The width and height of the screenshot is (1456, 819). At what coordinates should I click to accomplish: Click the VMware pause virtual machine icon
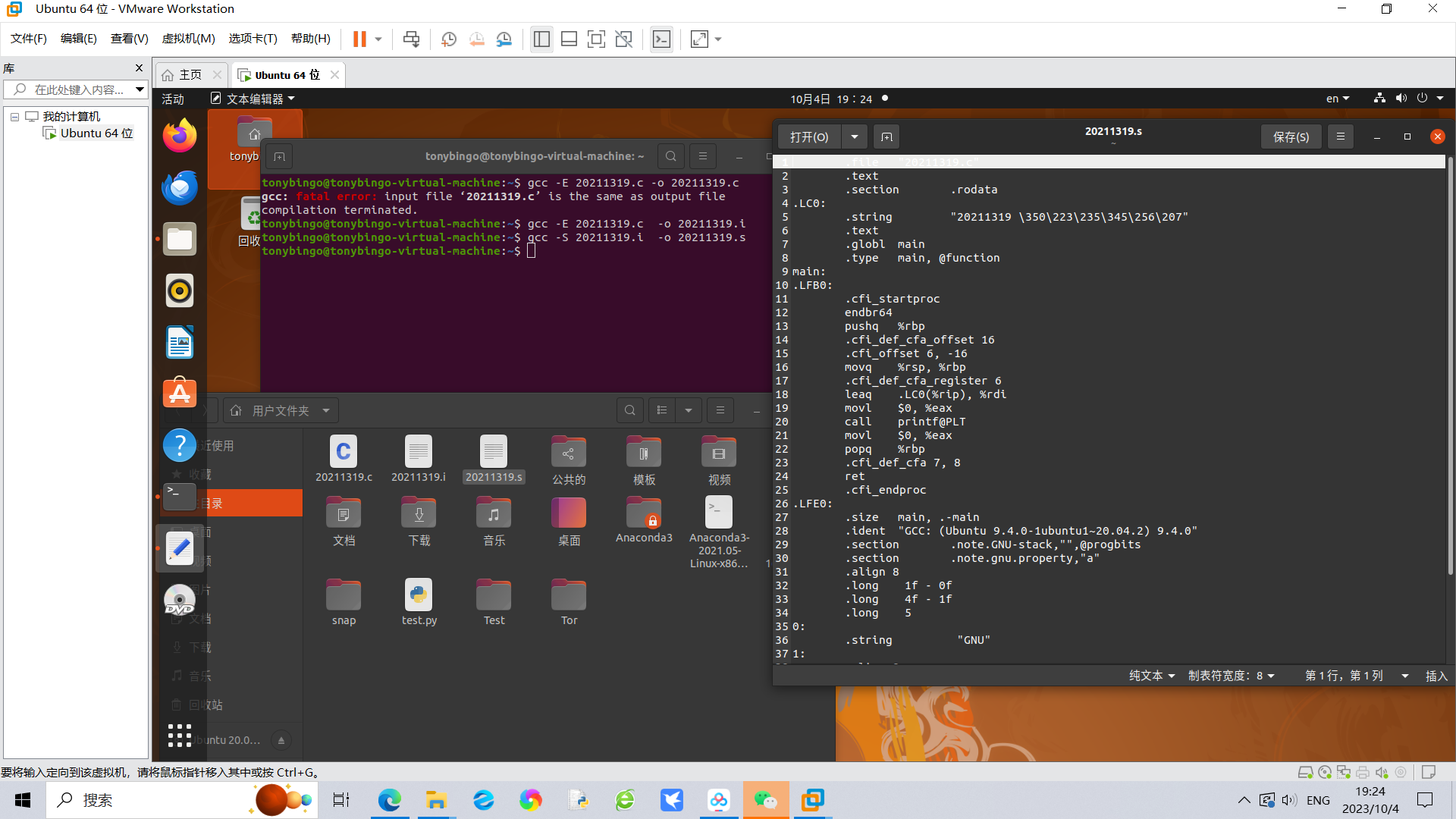359,39
